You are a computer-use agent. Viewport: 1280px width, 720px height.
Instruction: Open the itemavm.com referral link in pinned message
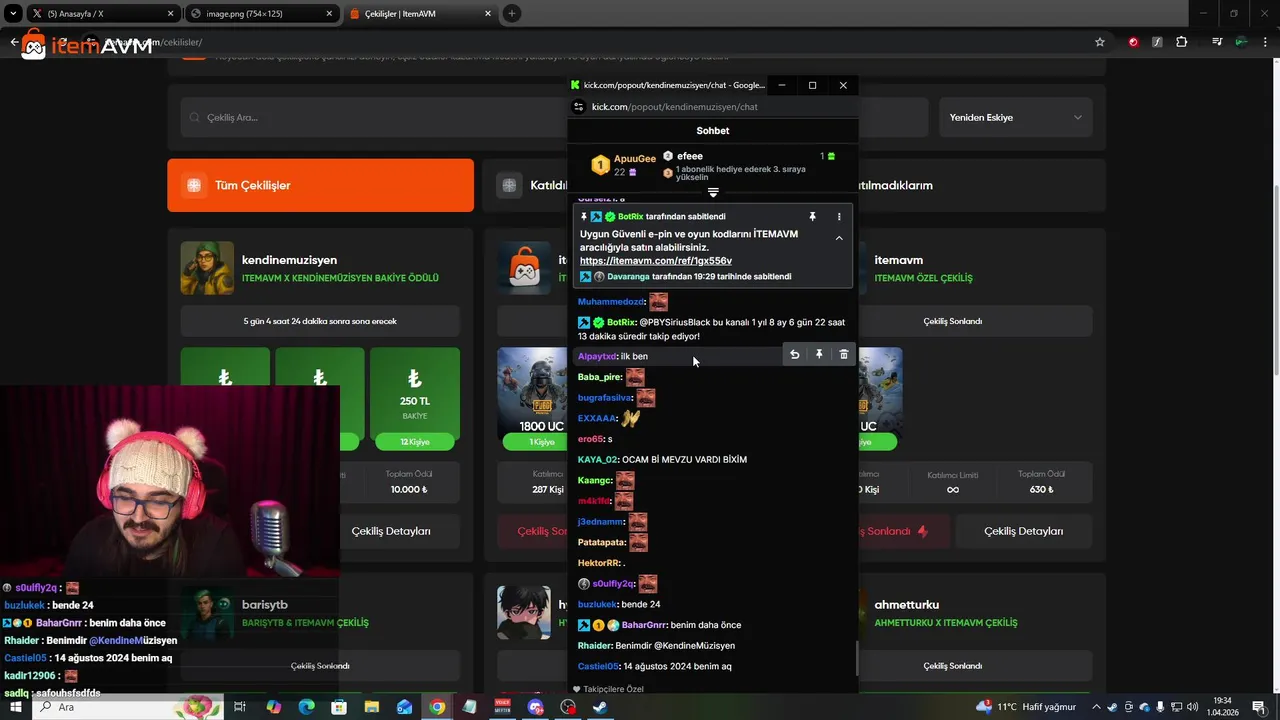point(656,261)
